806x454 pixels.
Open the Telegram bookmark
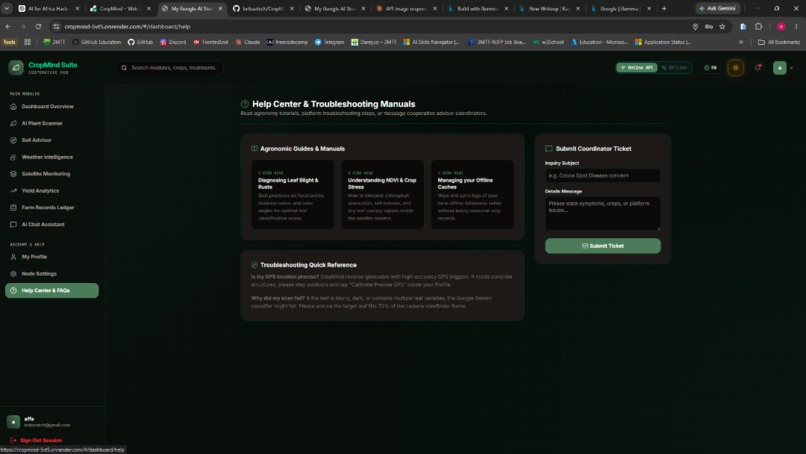(x=329, y=42)
